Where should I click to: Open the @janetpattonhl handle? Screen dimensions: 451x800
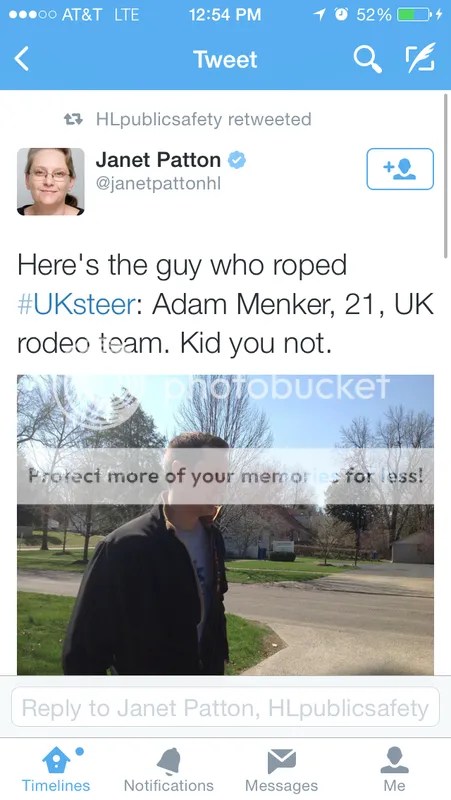[x=159, y=183]
